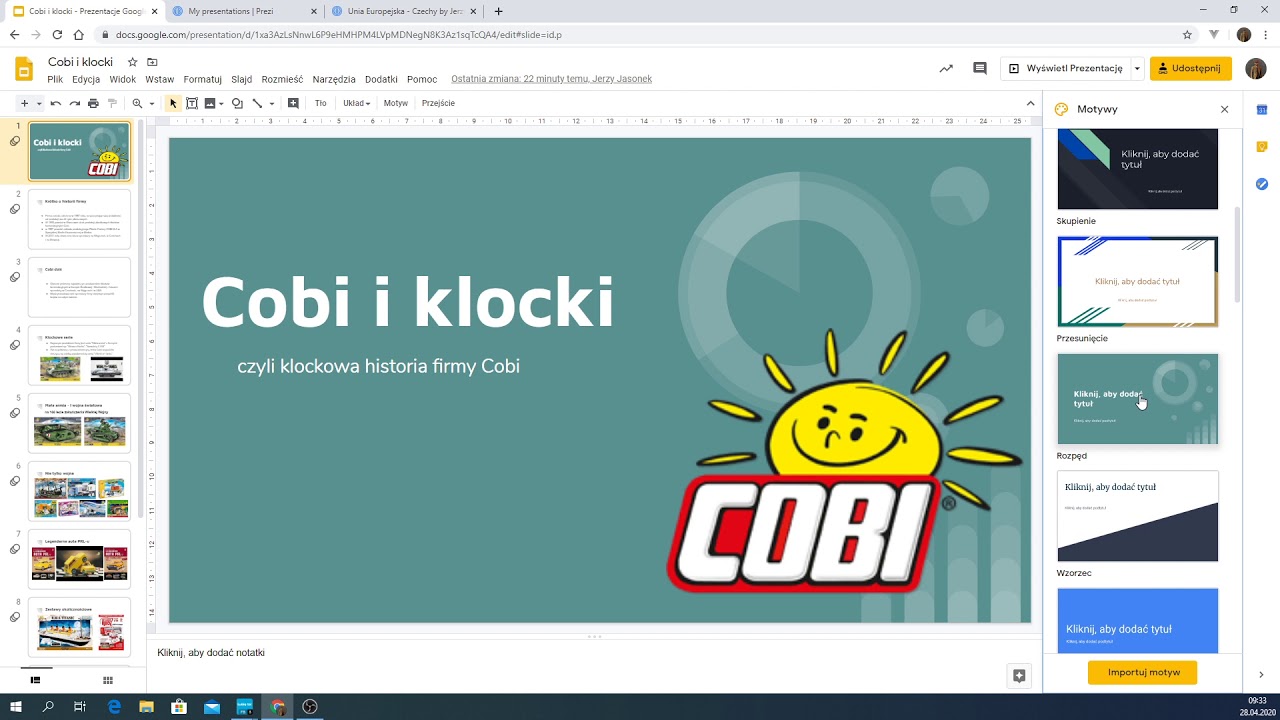Open the Pomoc menu
The height and width of the screenshot is (720, 1280).
click(422, 79)
